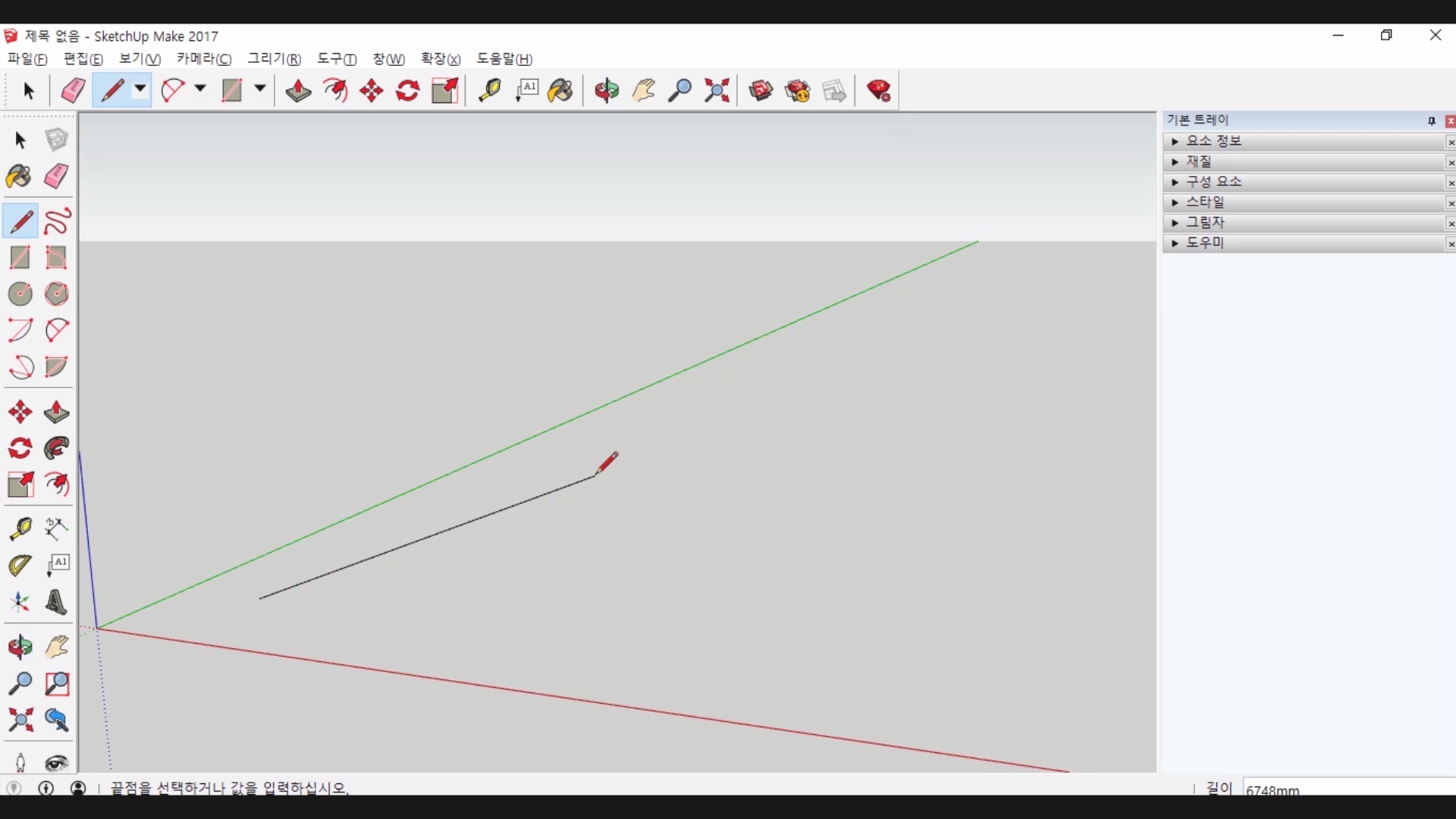
Task: Open the 그리기(R) menu
Action: tap(274, 59)
